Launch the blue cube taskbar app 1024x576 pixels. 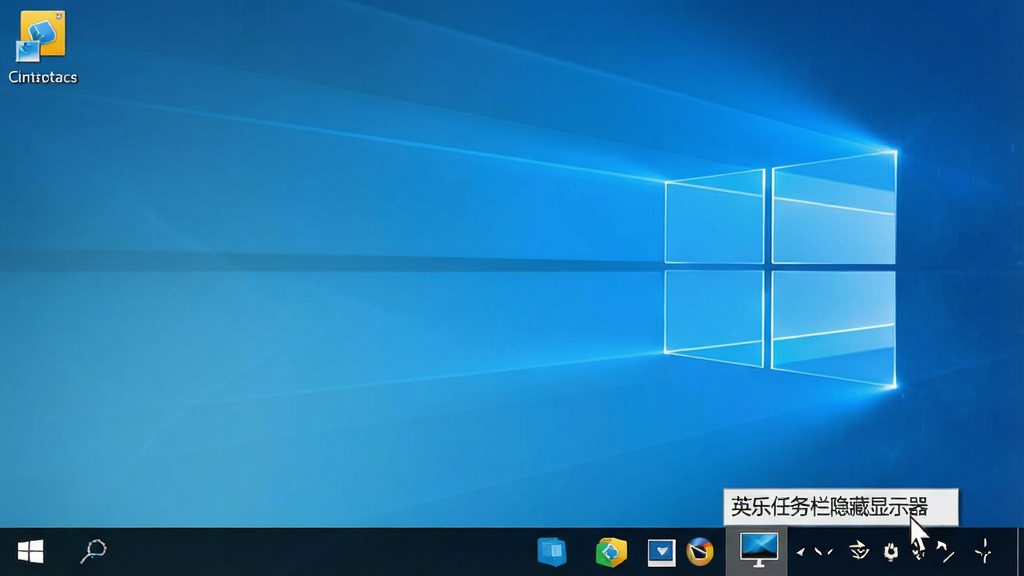[552, 552]
